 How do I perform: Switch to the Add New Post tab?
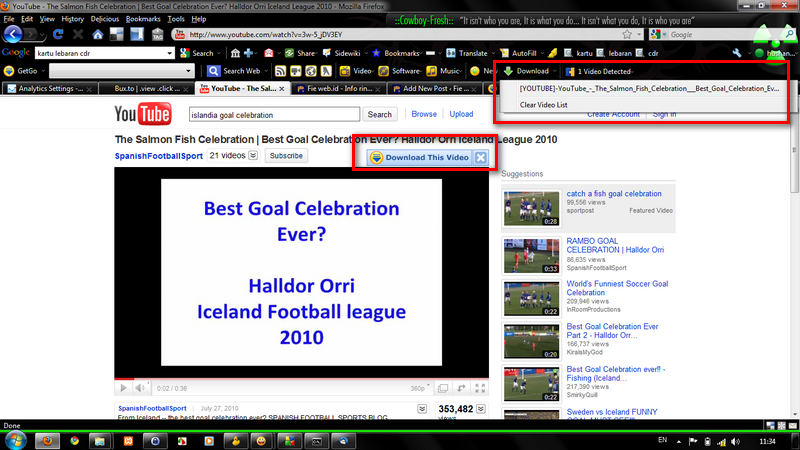(435, 88)
